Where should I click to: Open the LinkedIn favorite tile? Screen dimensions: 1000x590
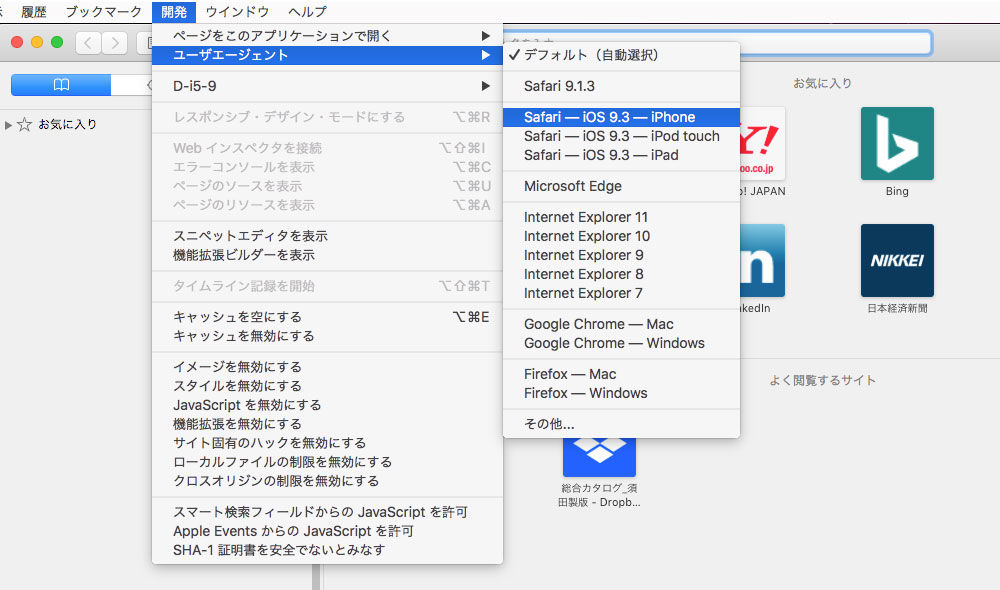762,260
